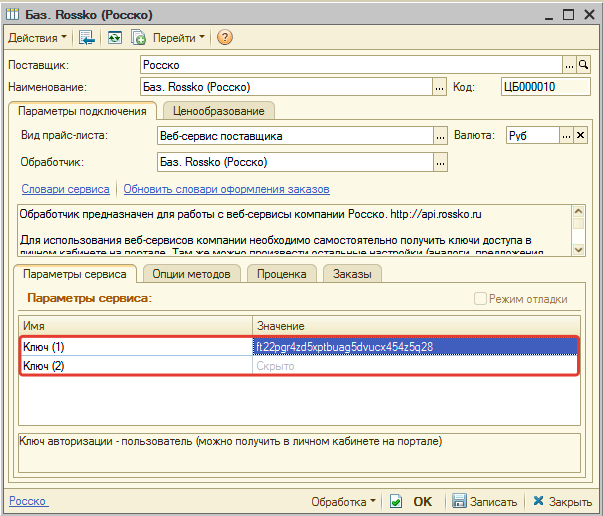Click the Вид прайс-листа field

click(295, 136)
